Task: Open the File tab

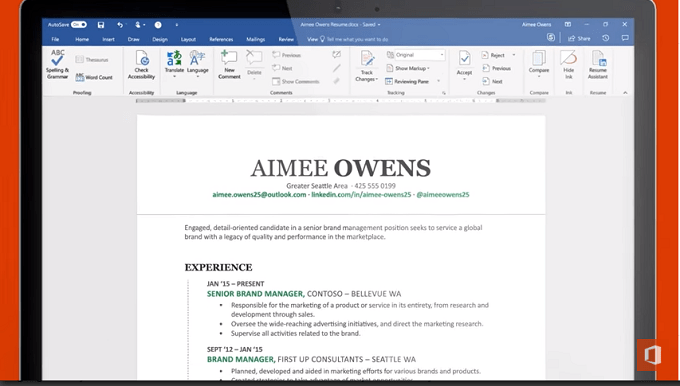Action: tap(55, 39)
